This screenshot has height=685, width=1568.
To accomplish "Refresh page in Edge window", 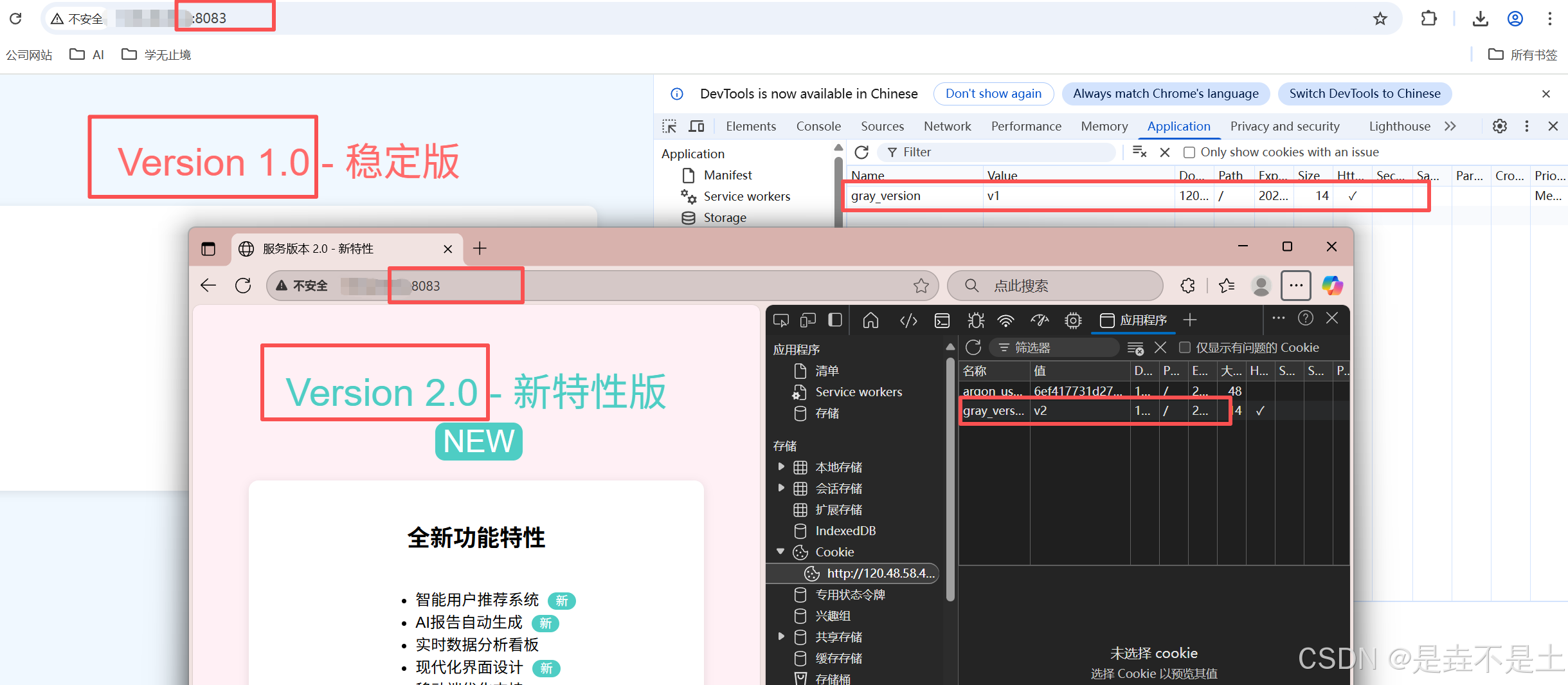I will [243, 286].
